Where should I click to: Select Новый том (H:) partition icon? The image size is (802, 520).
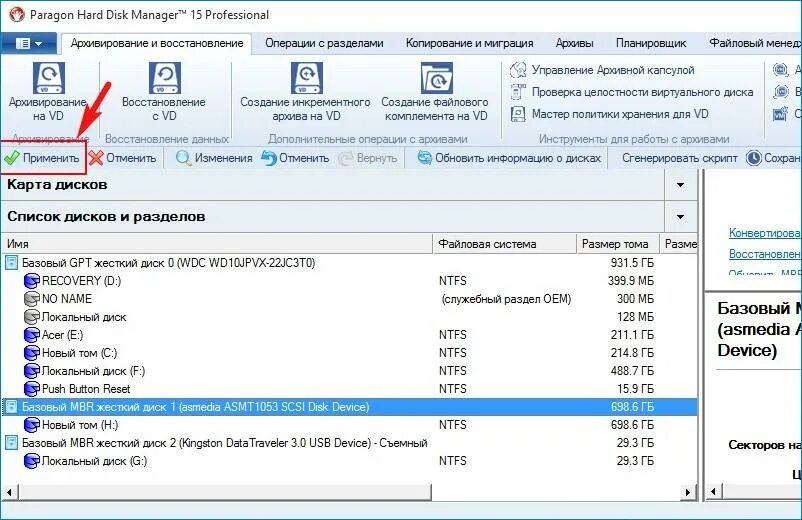click(x=31, y=425)
